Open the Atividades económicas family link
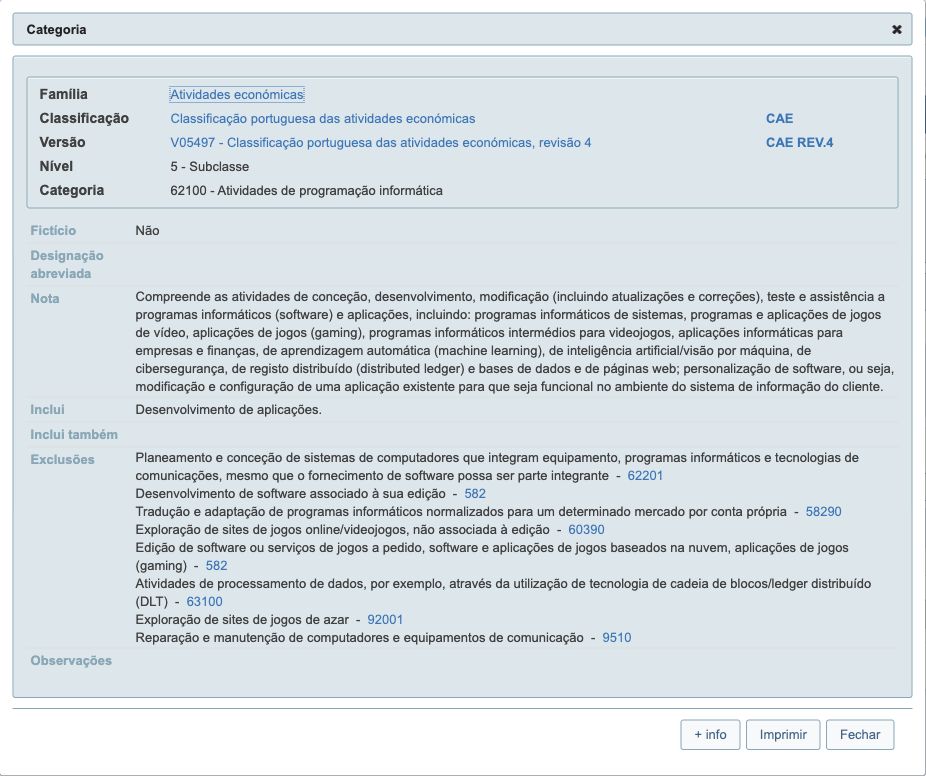This screenshot has width=926, height=776. pos(237,94)
